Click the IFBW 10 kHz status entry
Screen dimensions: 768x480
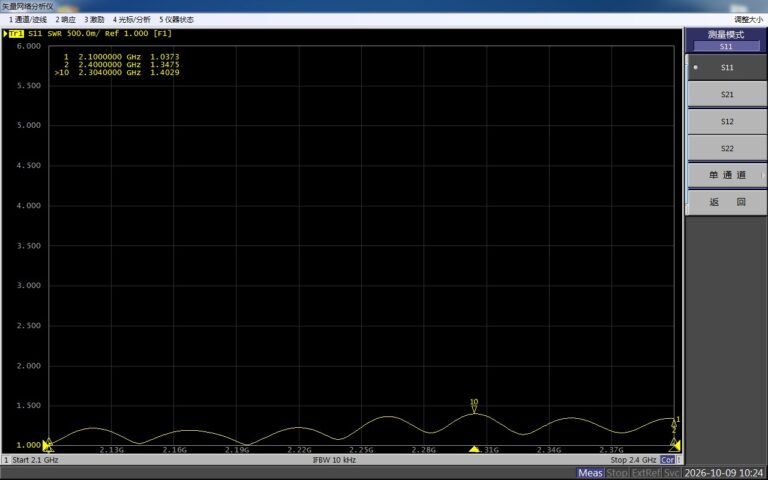(x=334, y=460)
